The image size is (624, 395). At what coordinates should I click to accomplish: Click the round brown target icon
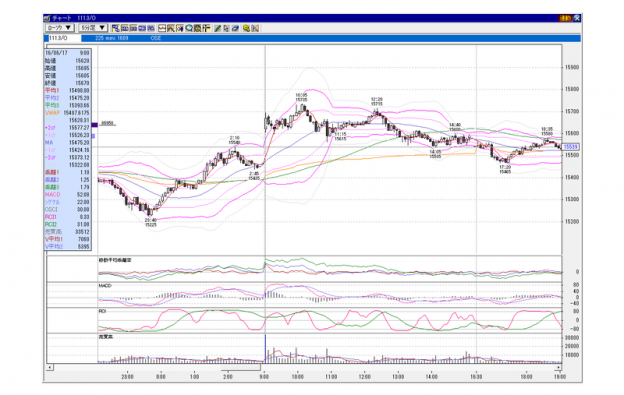click(x=197, y=28)
